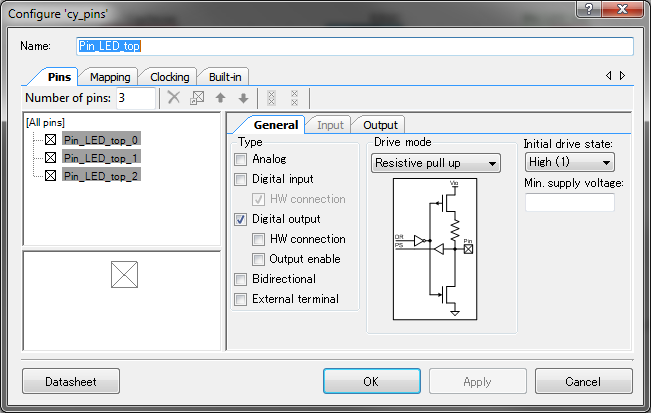Viewport: 651px width, 413px height.
Task: Enable the Analog type checkbox
Action: (x=240, y=159)
